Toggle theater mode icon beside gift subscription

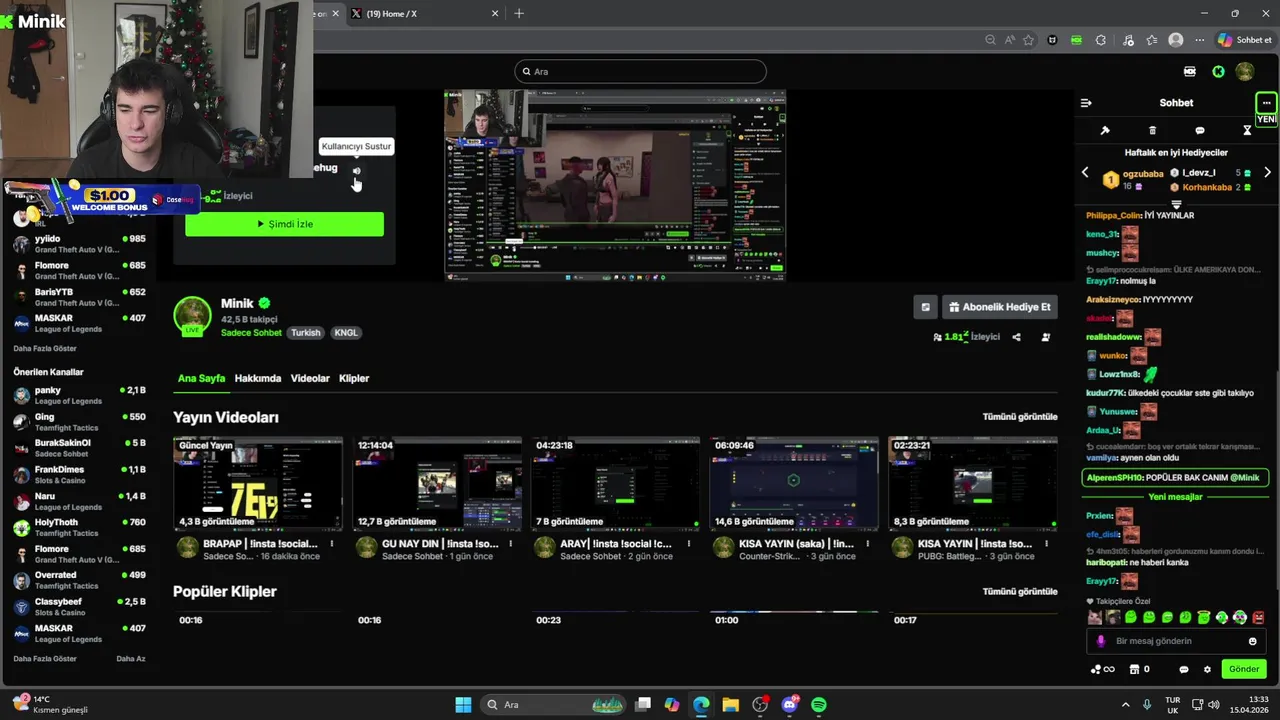[925, 307]
